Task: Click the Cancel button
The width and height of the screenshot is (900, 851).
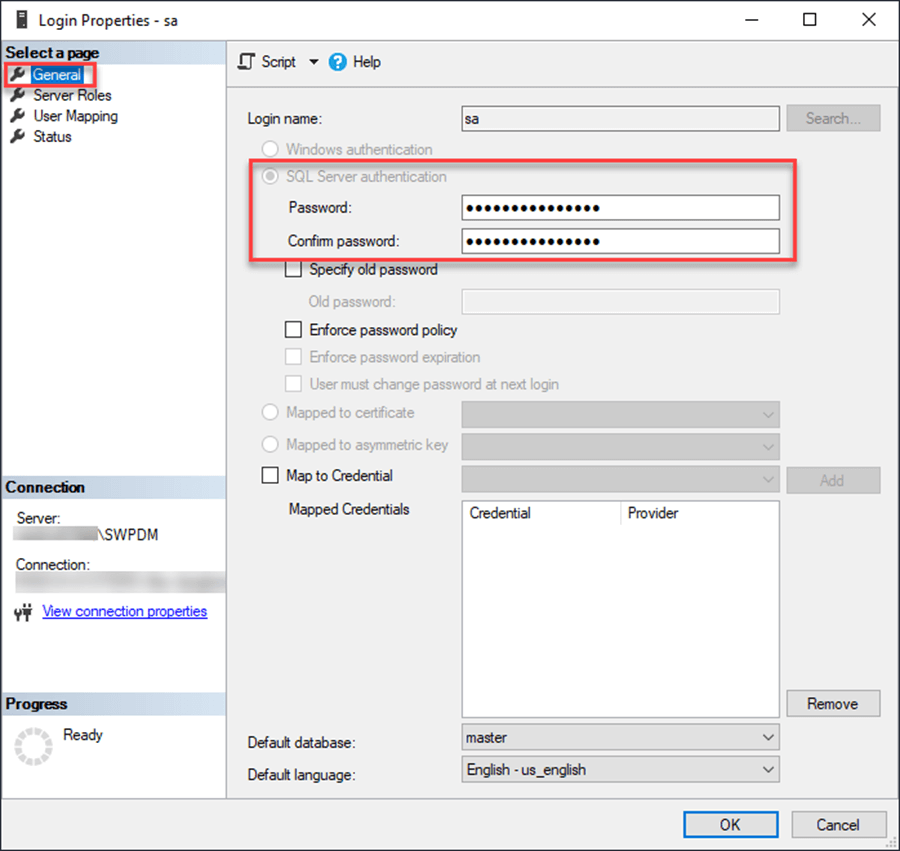Action: (838, 825)
